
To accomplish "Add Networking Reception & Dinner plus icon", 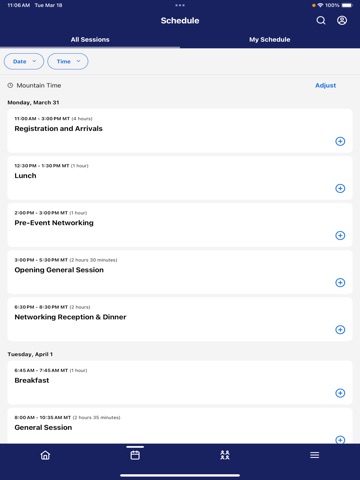I will coord(340,330).
